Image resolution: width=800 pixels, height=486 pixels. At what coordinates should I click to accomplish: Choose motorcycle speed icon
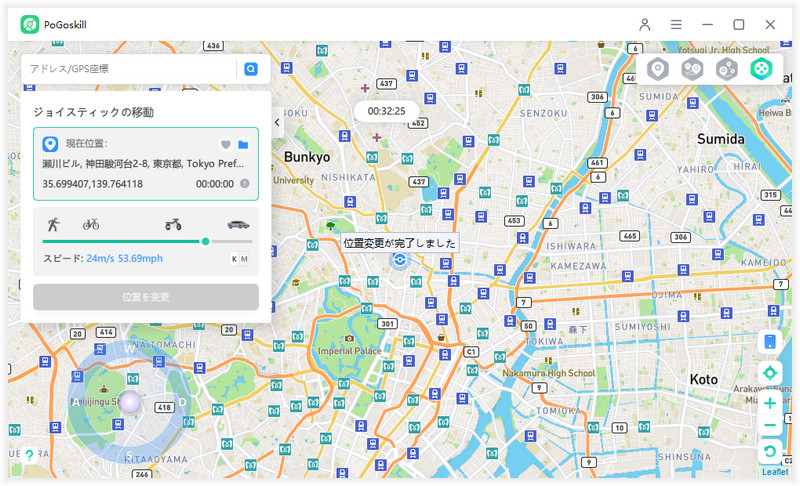[173, 224]
